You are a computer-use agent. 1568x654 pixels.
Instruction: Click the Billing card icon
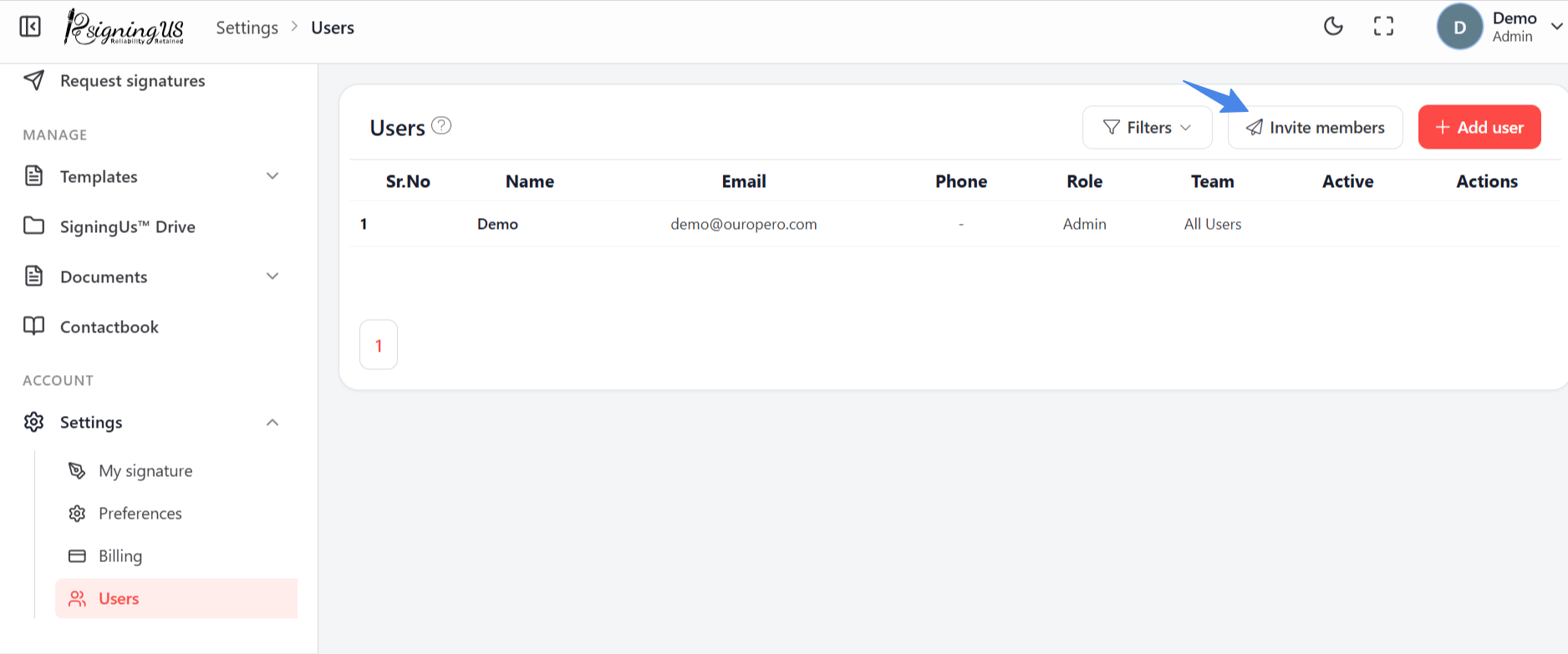point(77,555)
